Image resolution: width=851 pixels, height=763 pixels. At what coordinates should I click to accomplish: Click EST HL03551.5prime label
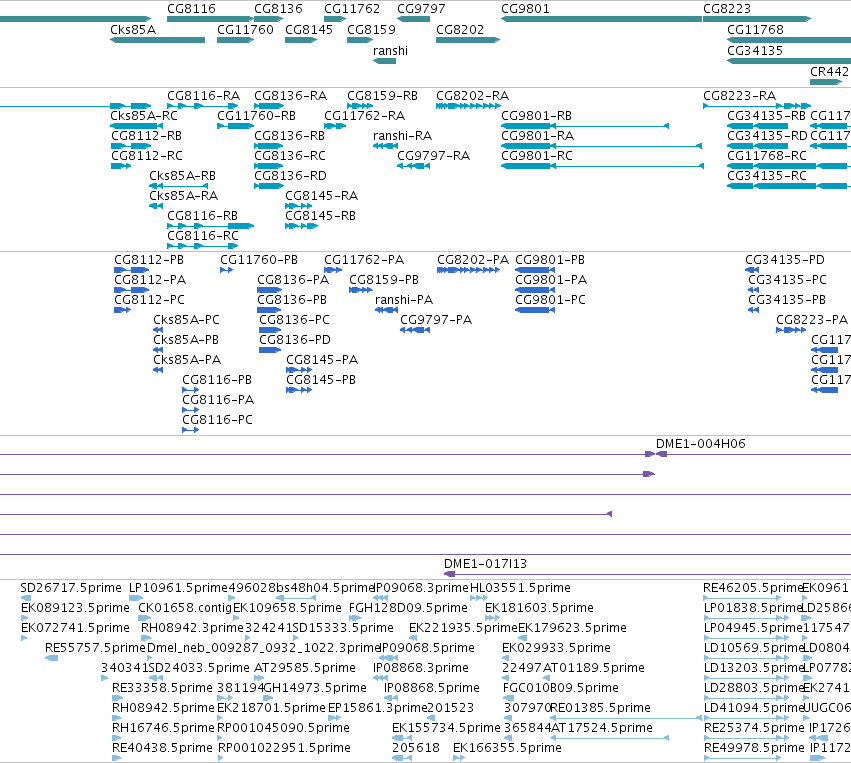point(520,588)
